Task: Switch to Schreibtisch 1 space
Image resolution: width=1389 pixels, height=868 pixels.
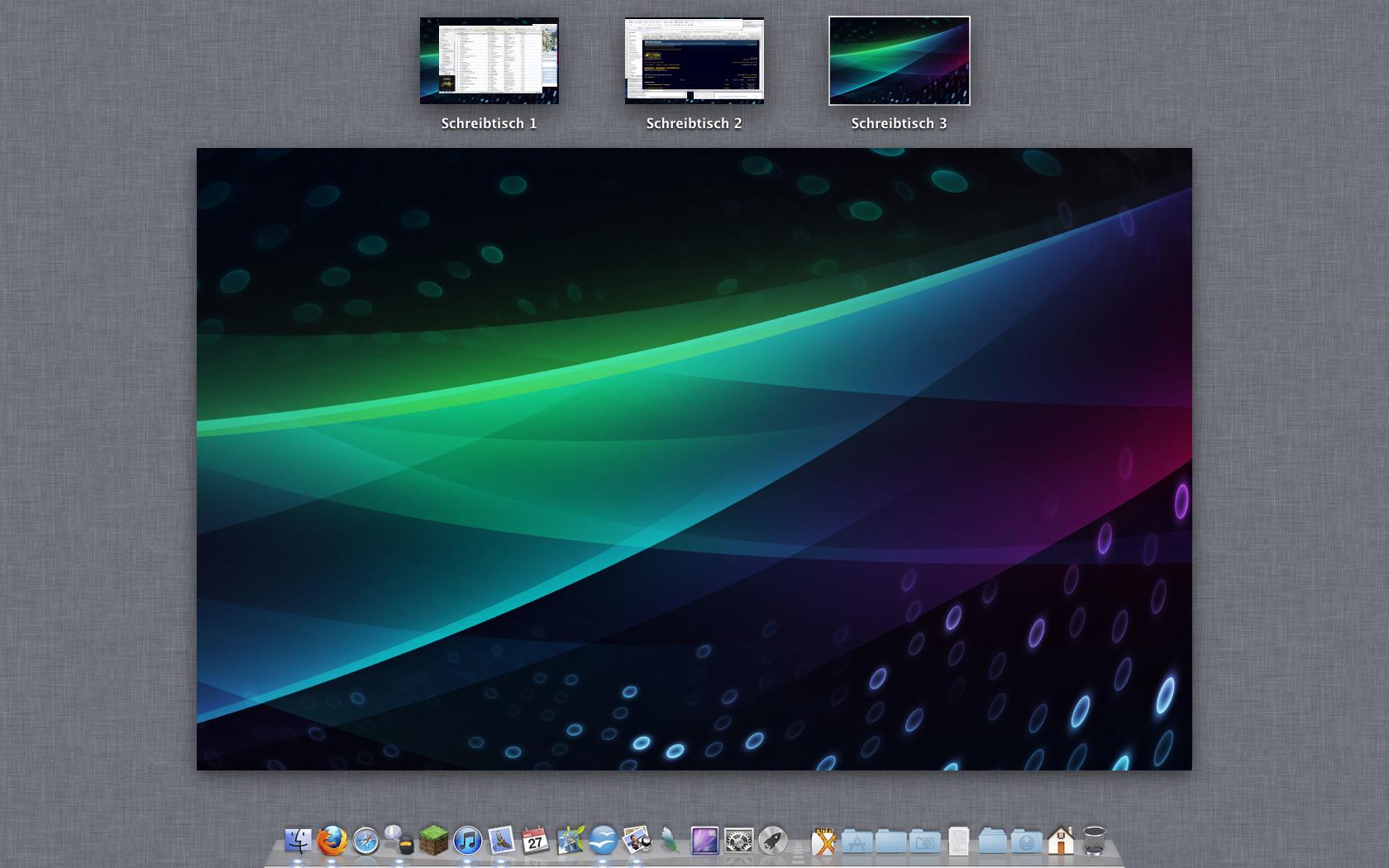Action: tap(489, 61)
